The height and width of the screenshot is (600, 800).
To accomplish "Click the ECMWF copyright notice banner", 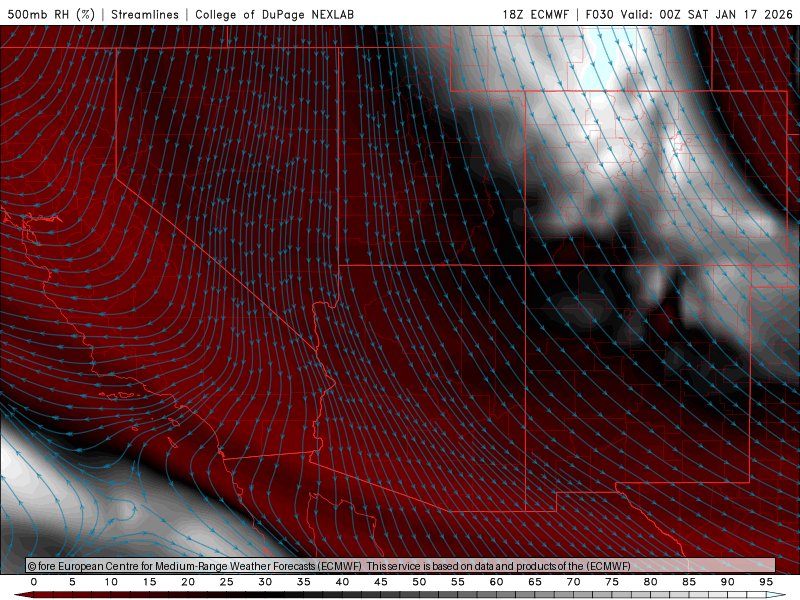I will click(401, 565).
